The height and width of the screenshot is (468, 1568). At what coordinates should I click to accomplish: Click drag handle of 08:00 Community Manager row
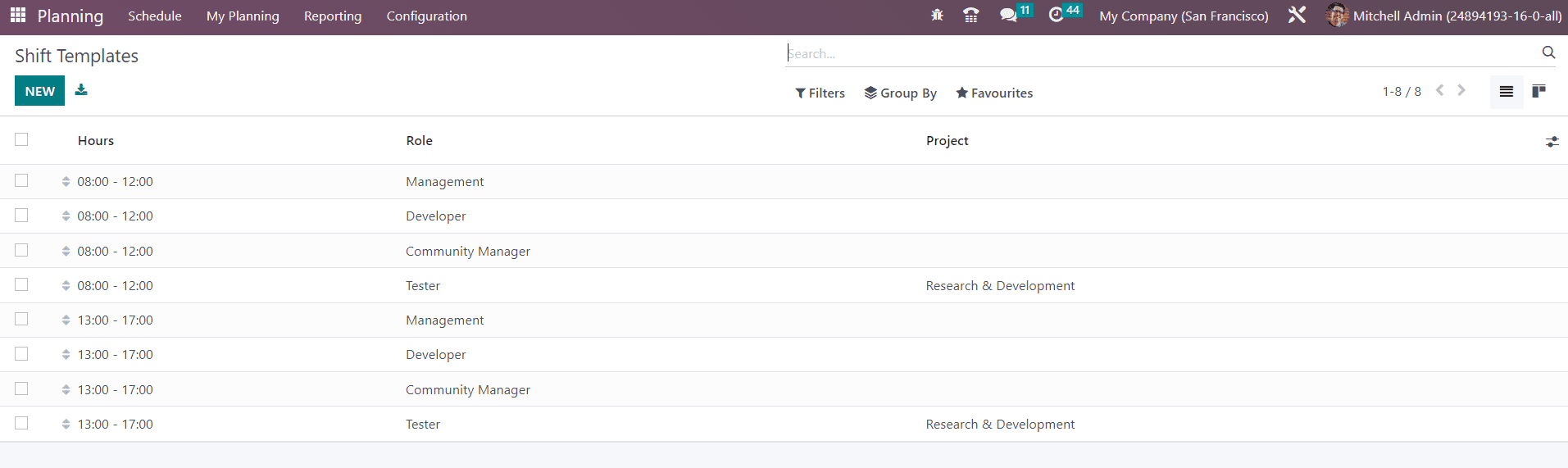66,252
